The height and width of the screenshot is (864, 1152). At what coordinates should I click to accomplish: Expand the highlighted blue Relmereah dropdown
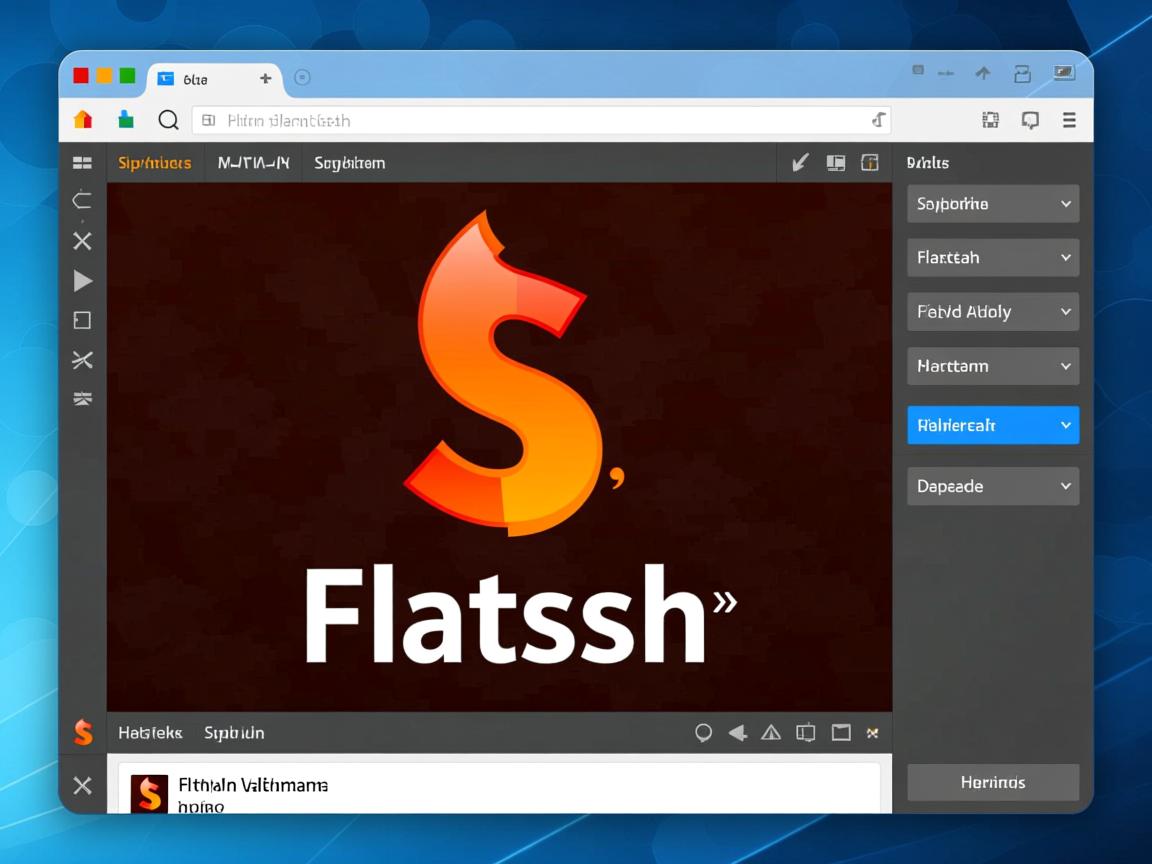tap(992, 425)
